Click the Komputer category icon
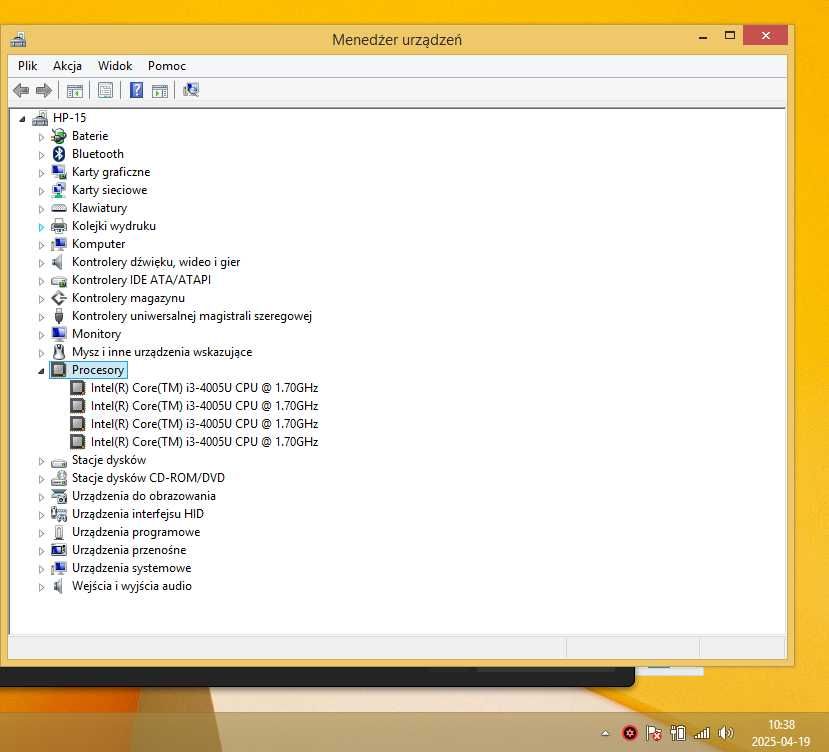829x752 pixels. tap(59, 244)
